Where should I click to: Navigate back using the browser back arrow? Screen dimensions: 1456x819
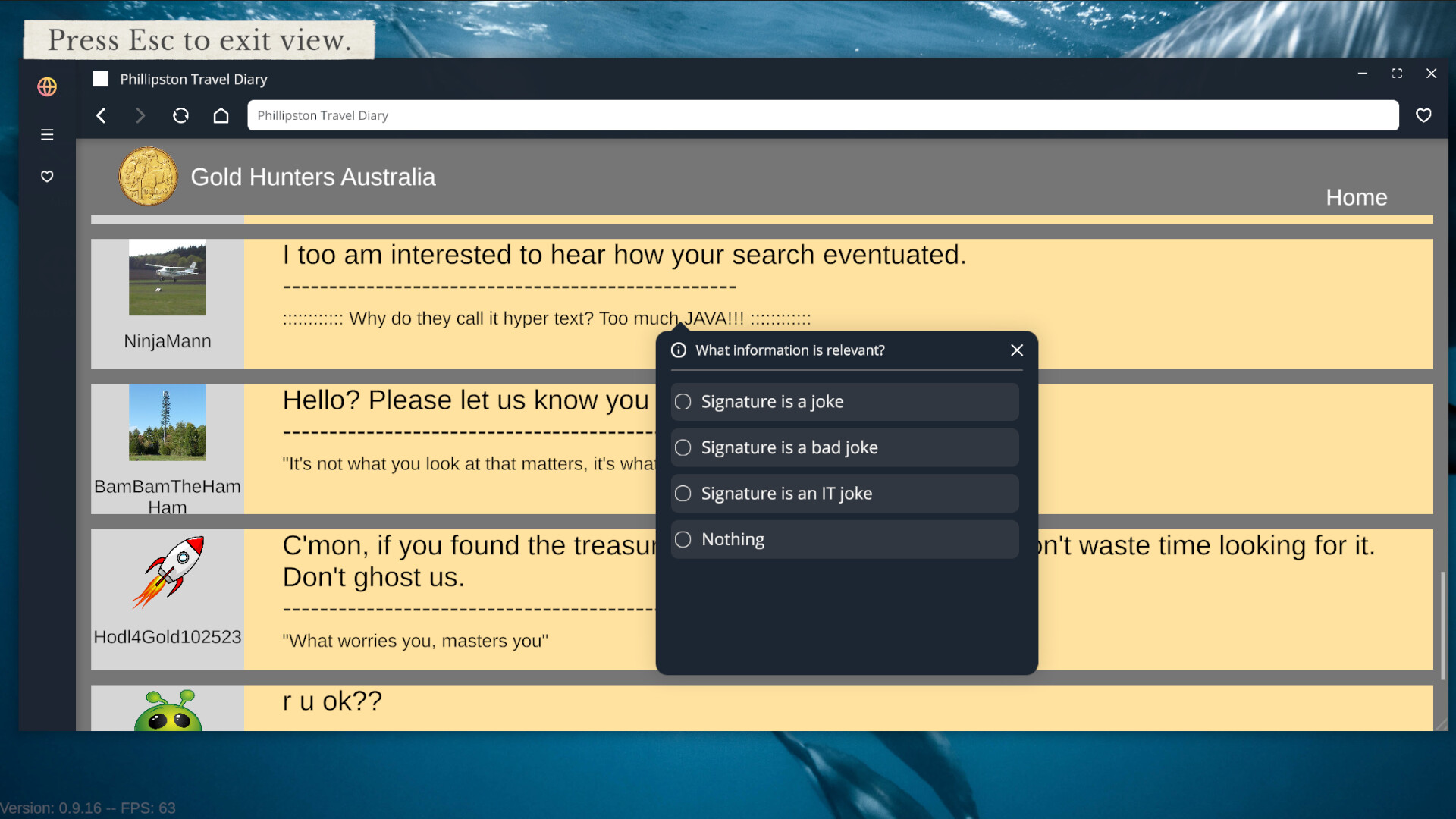click(101, 115)
